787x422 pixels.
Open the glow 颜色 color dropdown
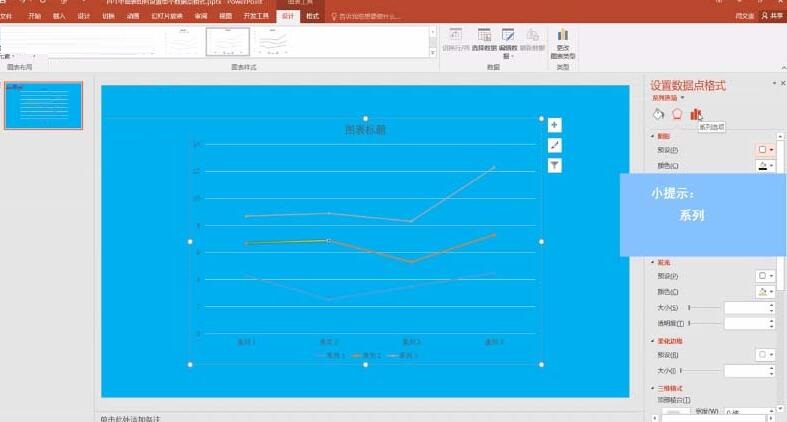point(765,292)
